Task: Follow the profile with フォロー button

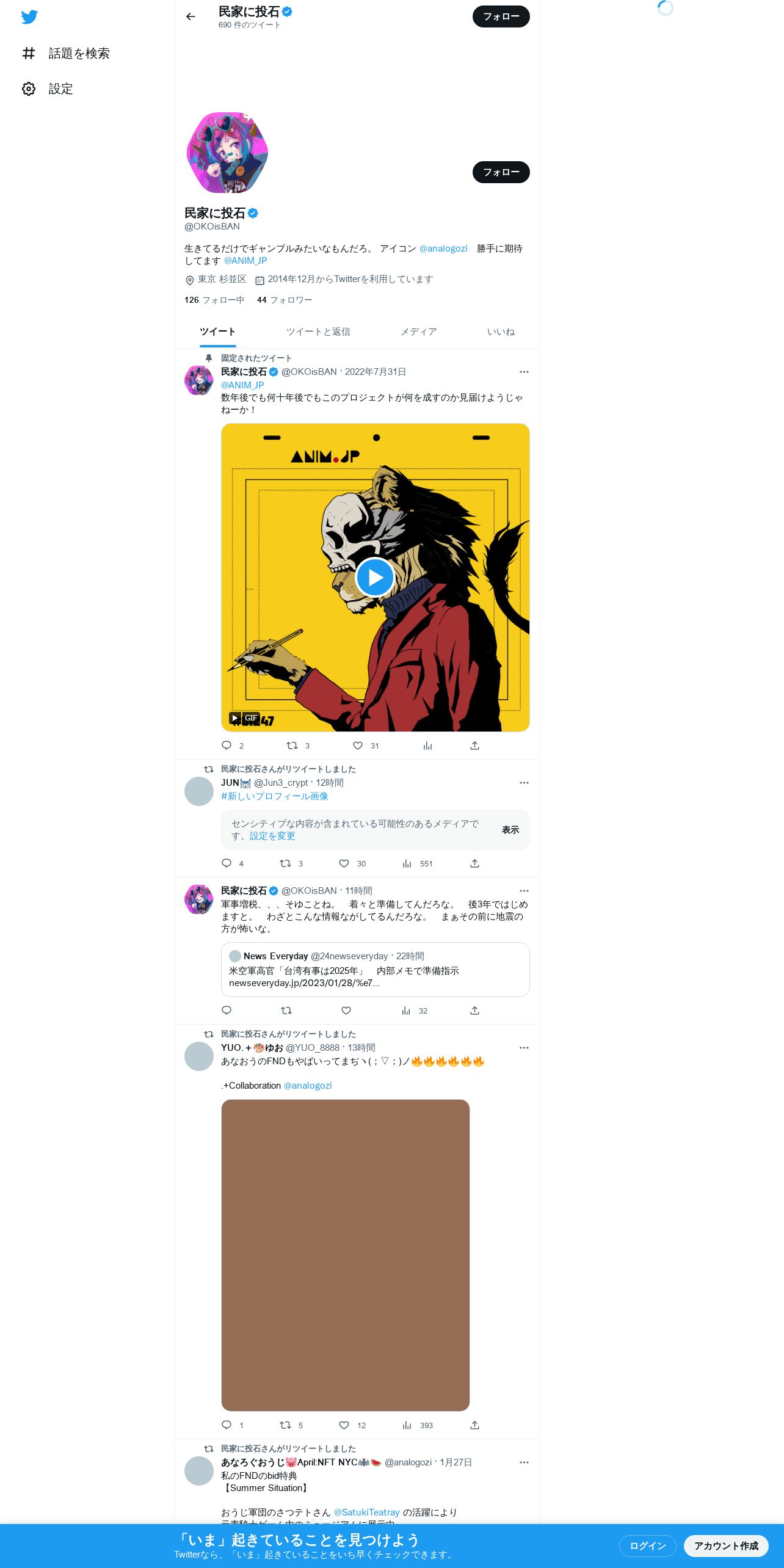Action: pos(501,172)
